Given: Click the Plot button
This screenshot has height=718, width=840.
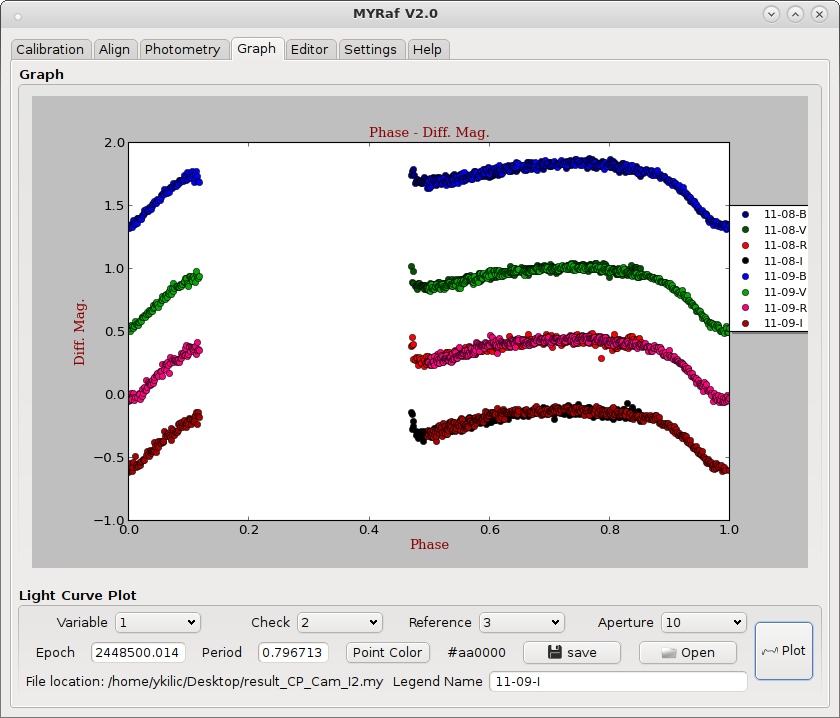Looking at the screenshot, I should coord(784,651).
